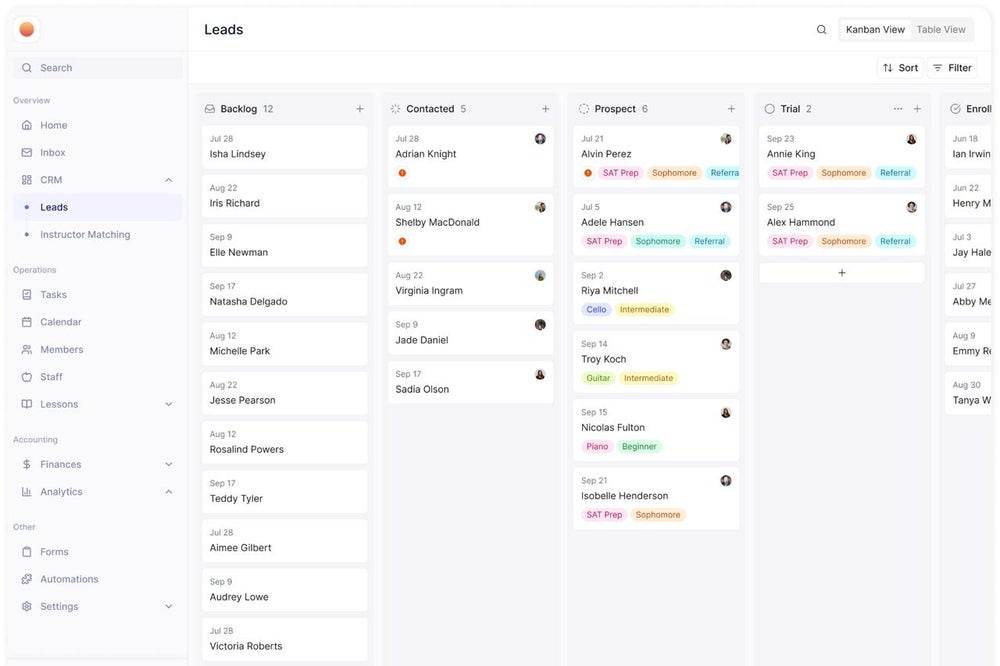The width and height of the screenshot is (1000, 666).
Task: Click the add card plus in Backlog column
Action: [x=360, y=109]
